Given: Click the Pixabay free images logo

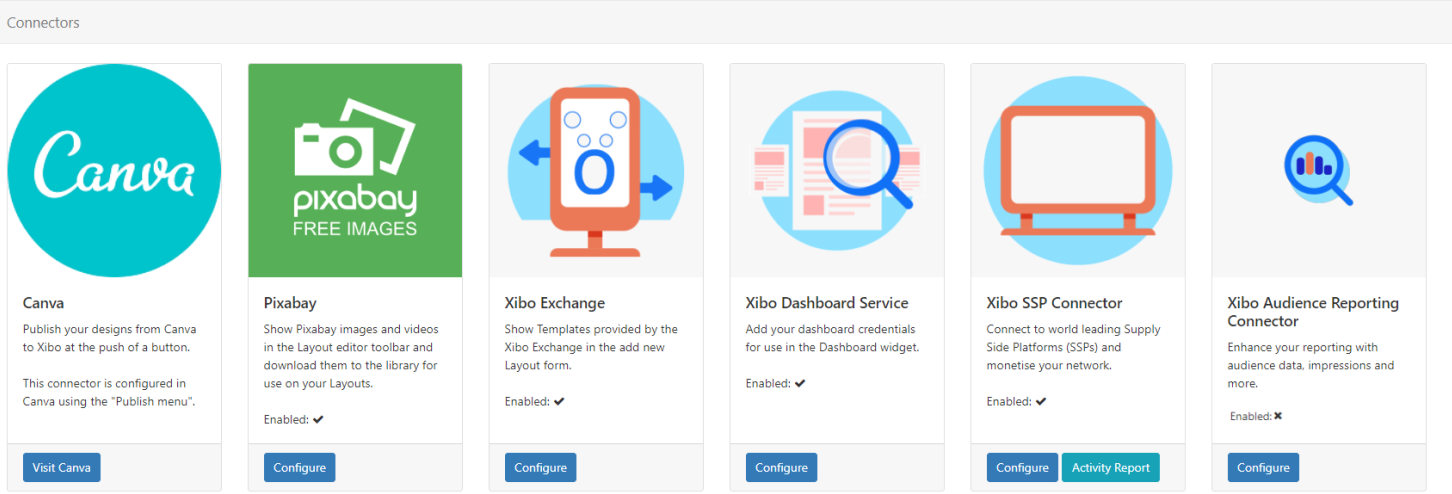Looking at the screenshot, I should (355, 171).
